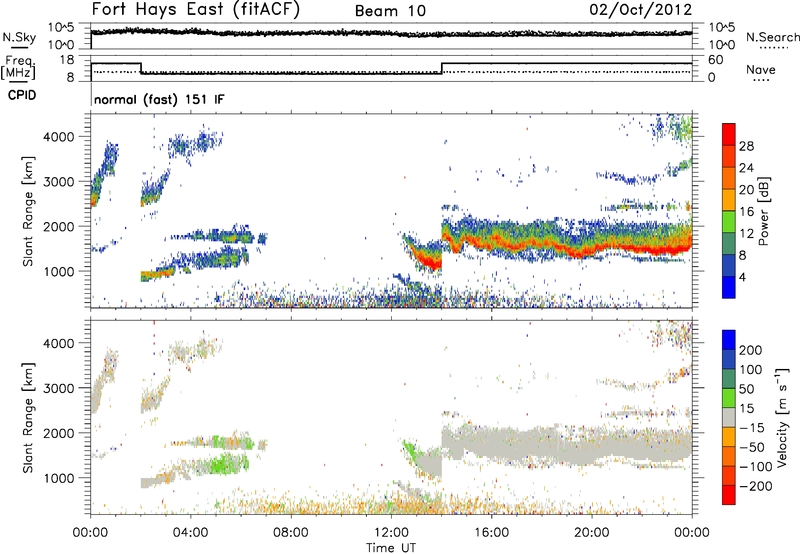The image size is (800, 554).
Task: Click the gray segment of velocity colorbar
Action: [x=729, y=417]
